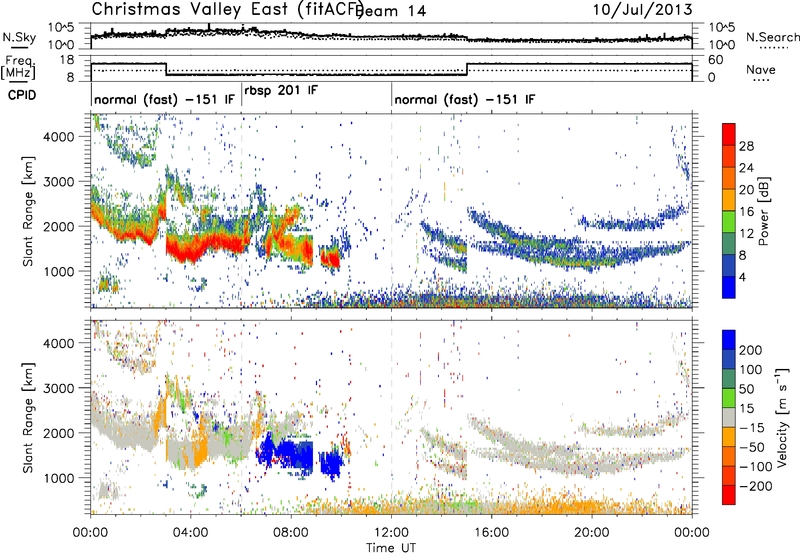Click the dotted line sample under Nave
Viewport: 800px width, 554px height.
761,80
